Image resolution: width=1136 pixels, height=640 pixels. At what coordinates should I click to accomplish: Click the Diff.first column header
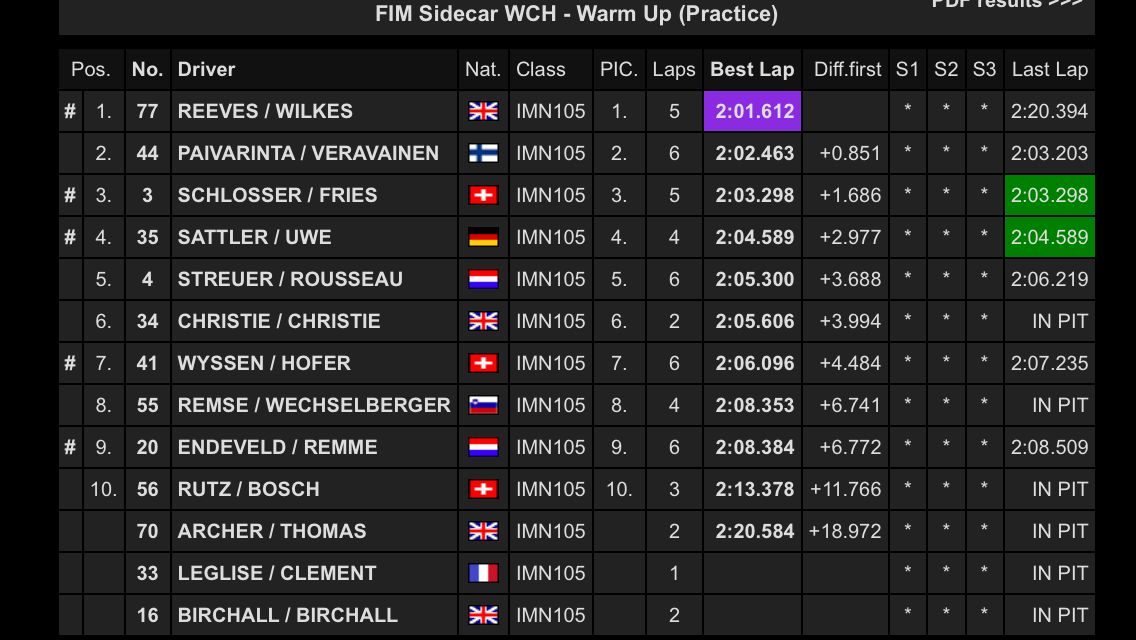[847, 70]
